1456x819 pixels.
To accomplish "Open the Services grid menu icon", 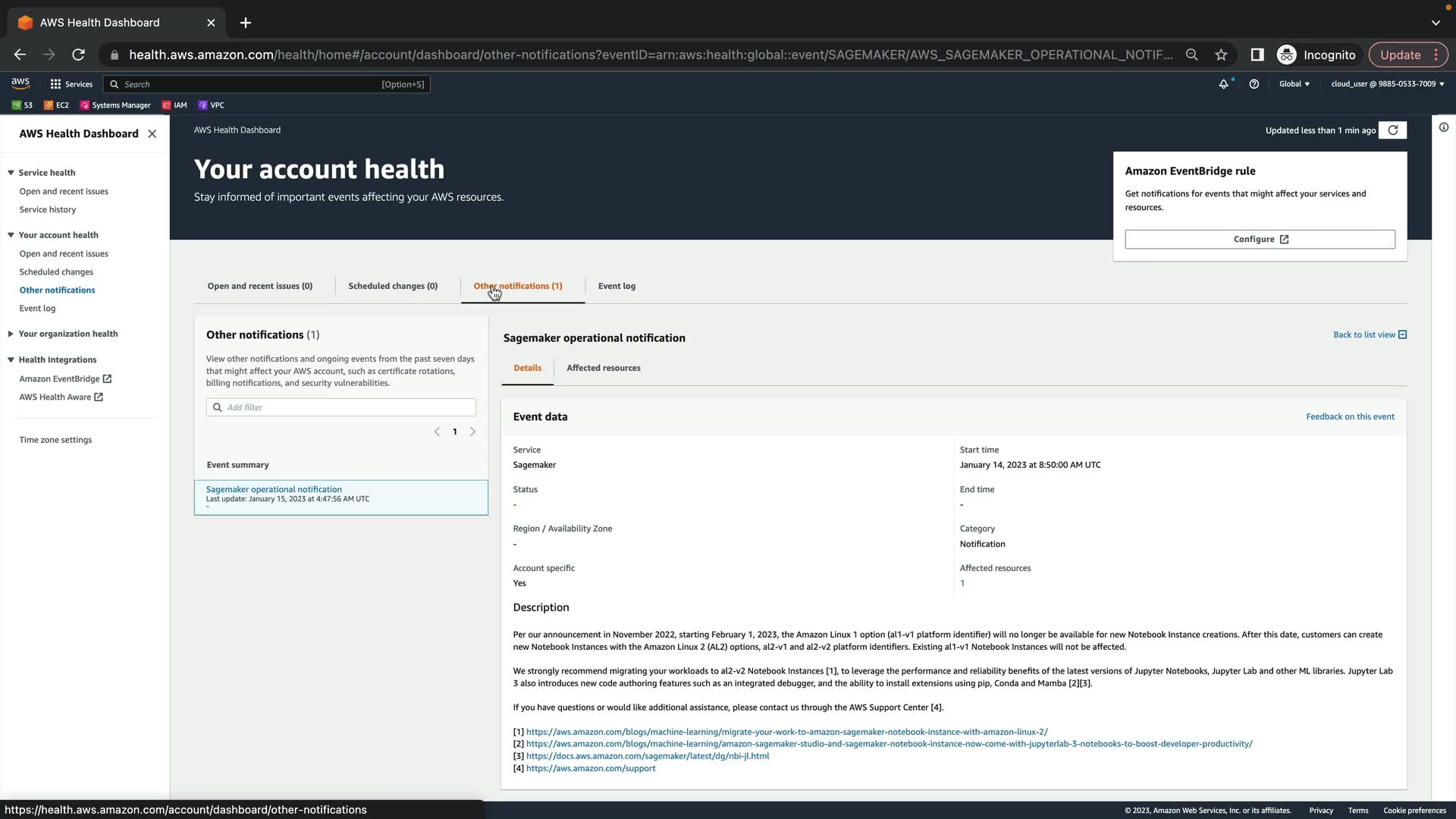I will [55, 84].
